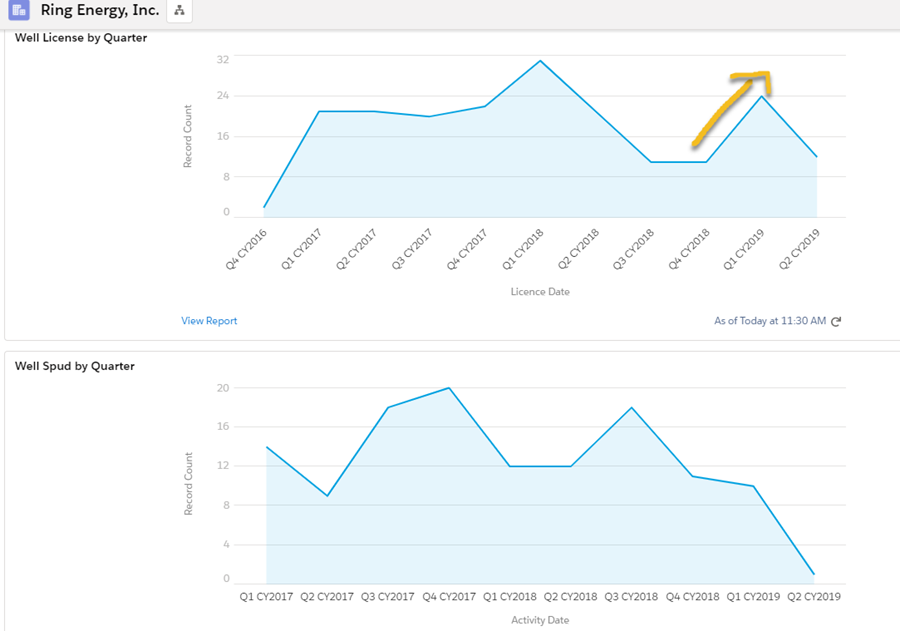Select the Well Spud by Quarter title

(x=75, y=366)
